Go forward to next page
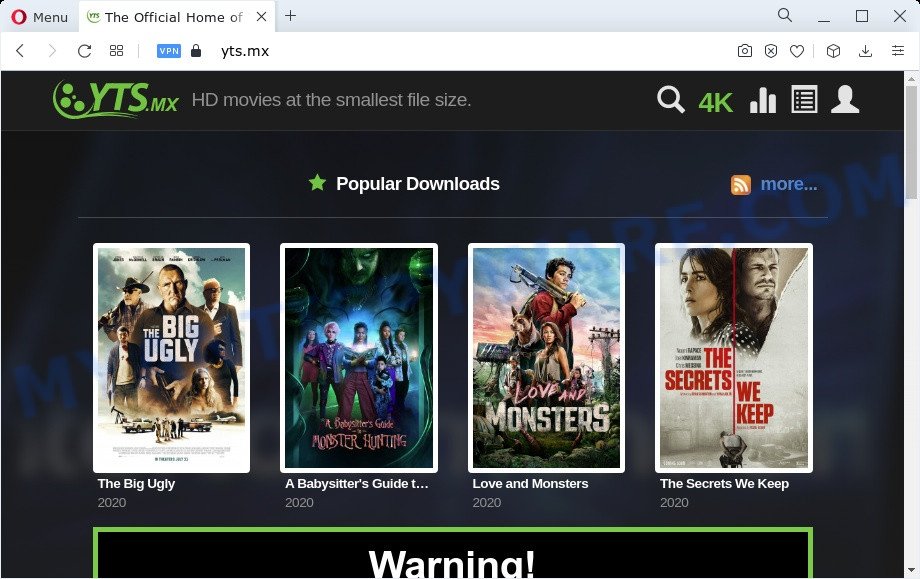The width and height of the screenshot is (920, 579). (x=52, y=50)
